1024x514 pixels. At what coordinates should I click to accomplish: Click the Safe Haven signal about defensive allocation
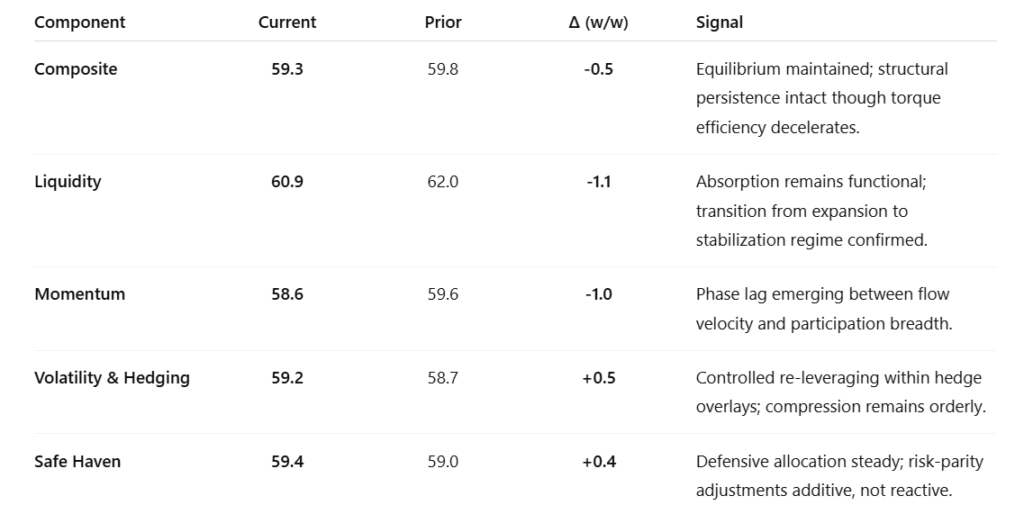(839, 476)
